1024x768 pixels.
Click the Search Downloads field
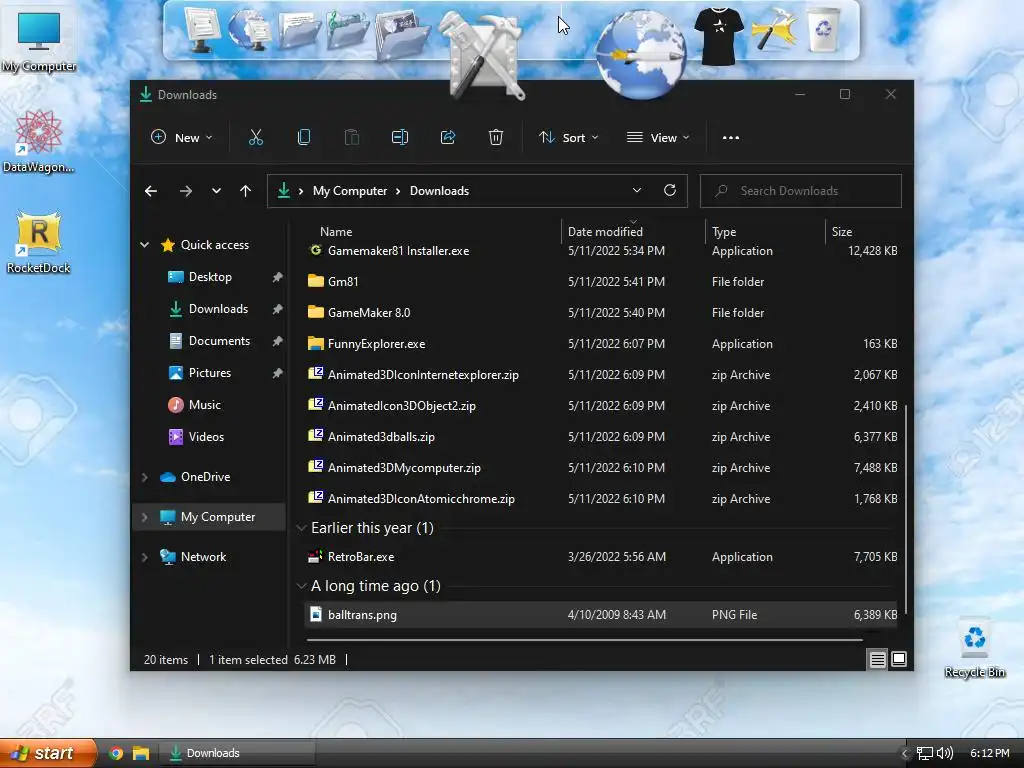pyautogui.click(x=801, y=191)
